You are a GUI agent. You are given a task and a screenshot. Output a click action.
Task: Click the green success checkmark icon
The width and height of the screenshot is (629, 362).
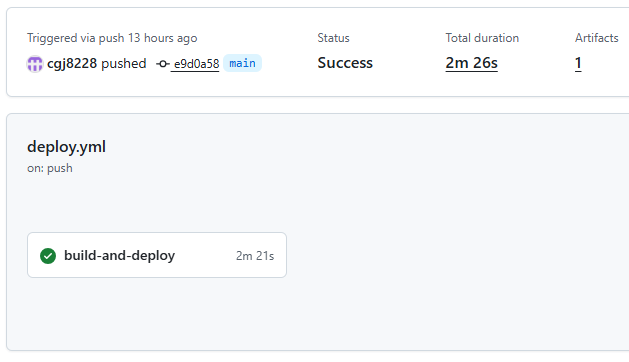[x=48, y=256]
